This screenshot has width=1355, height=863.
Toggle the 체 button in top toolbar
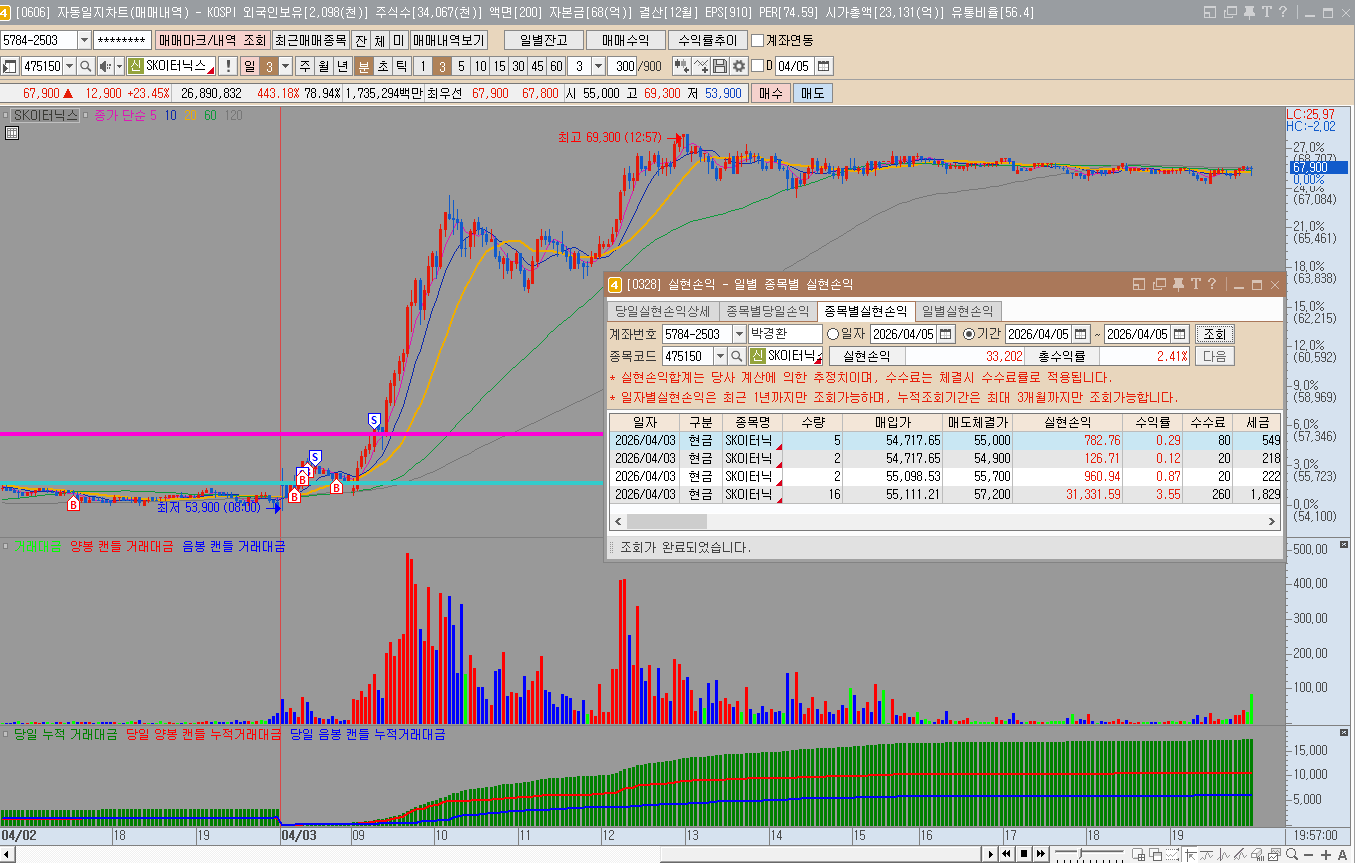tap(379, 40)
